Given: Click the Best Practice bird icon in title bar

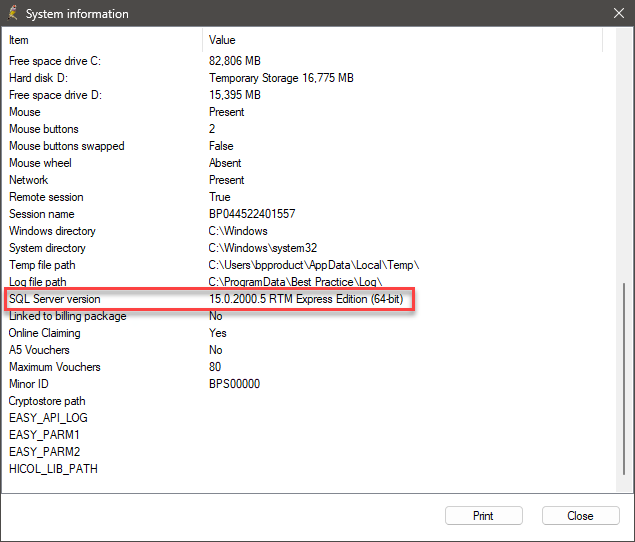Looking at the screenshot, I should [x=13, y=13].
